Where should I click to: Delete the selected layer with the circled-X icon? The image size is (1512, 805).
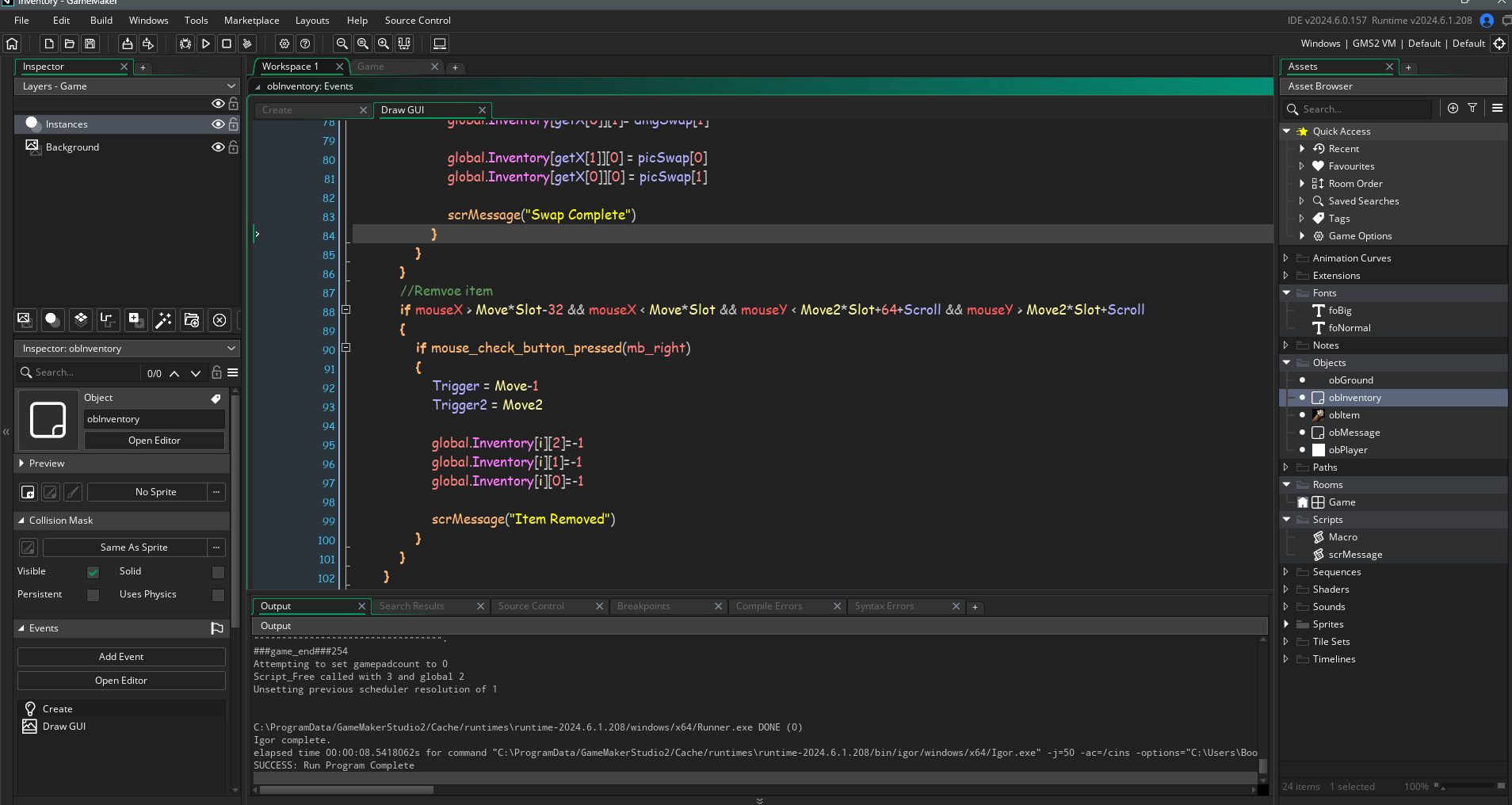(220, 320)
